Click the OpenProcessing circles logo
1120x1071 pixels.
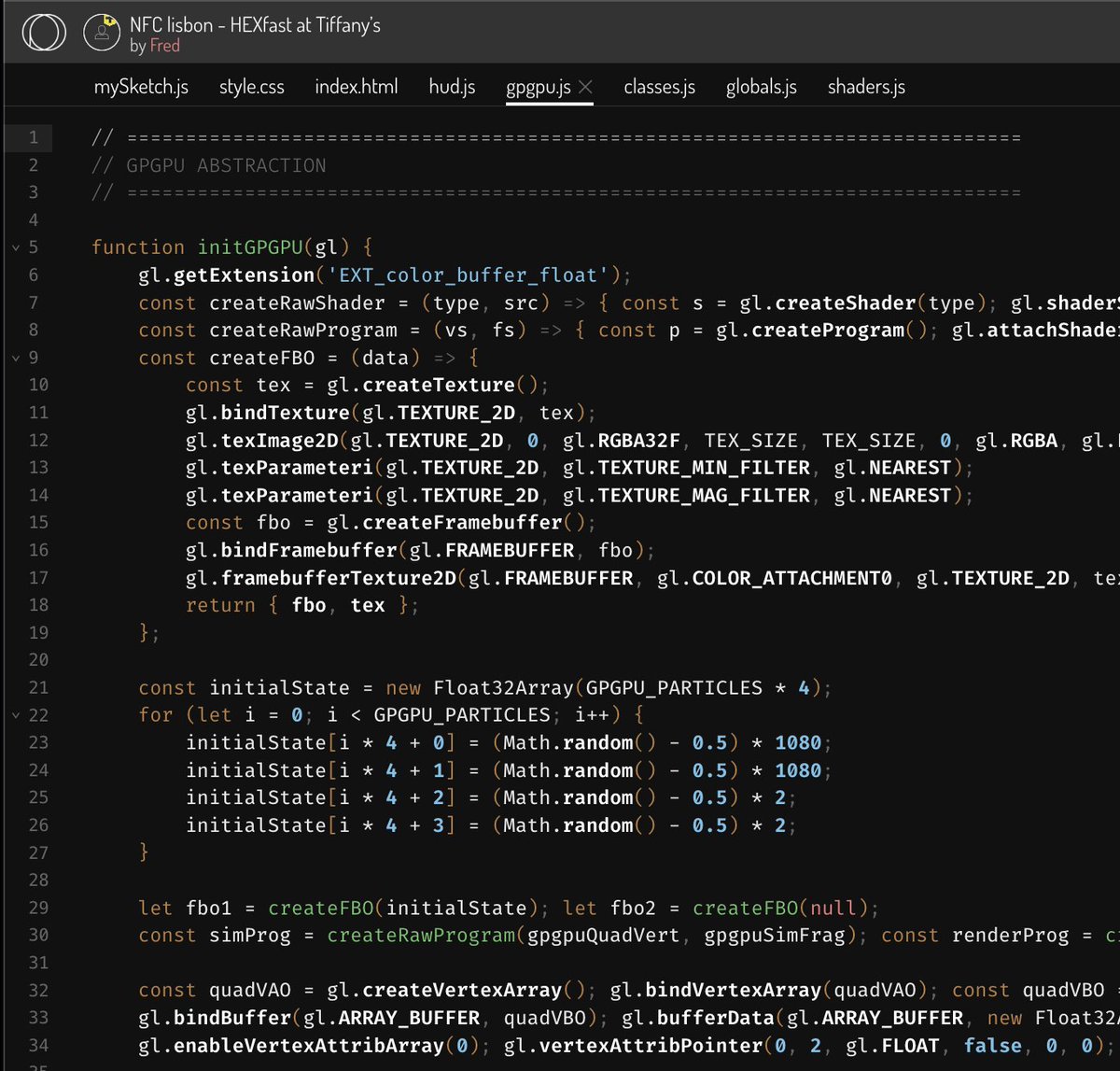(44, 33)
